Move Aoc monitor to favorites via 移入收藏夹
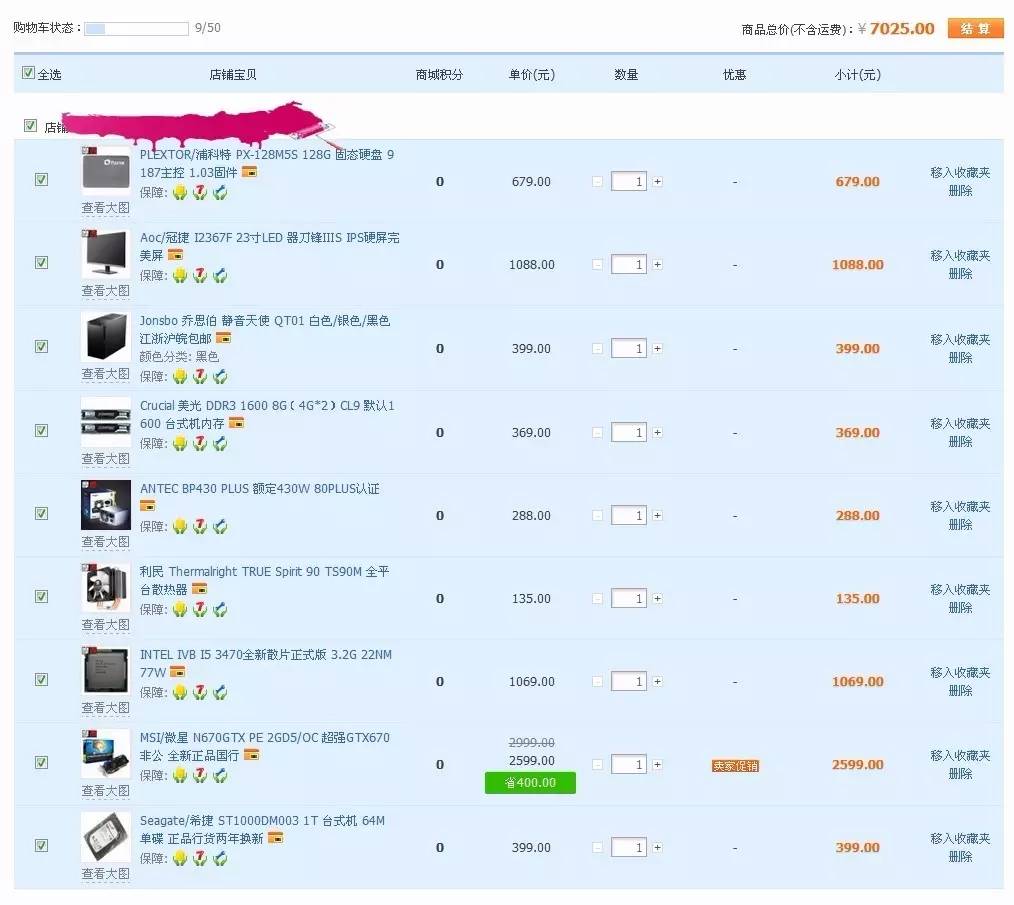The width and height of the screenshot is (1014, 905). (960, 256)
